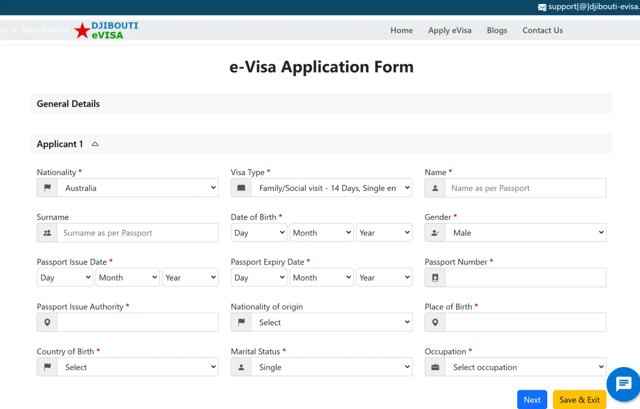640x409 pixels.
Task: Click the location pin beside Passport Issue Authority
Action: click(47, 323)
